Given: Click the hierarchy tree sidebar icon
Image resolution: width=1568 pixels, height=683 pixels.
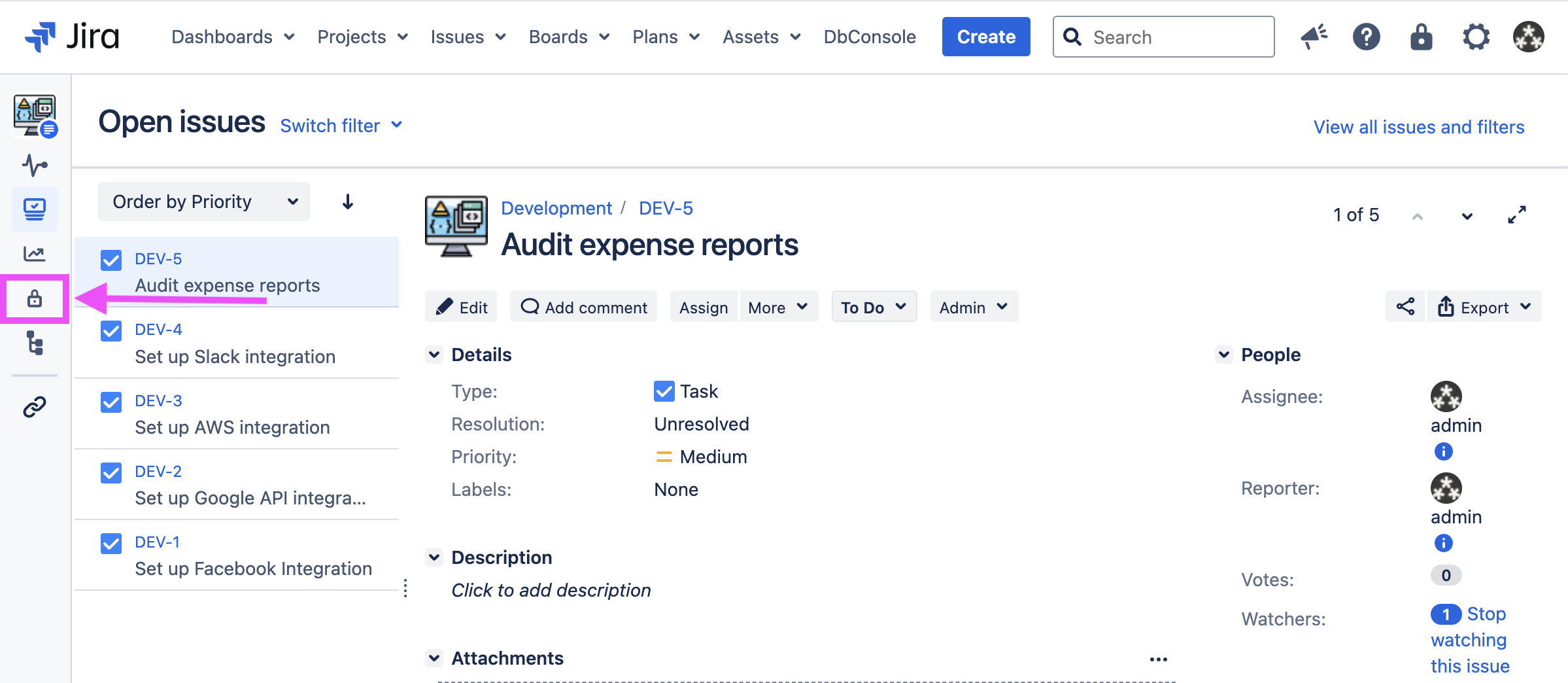Looking at the screenshot, I should (35, 343).
